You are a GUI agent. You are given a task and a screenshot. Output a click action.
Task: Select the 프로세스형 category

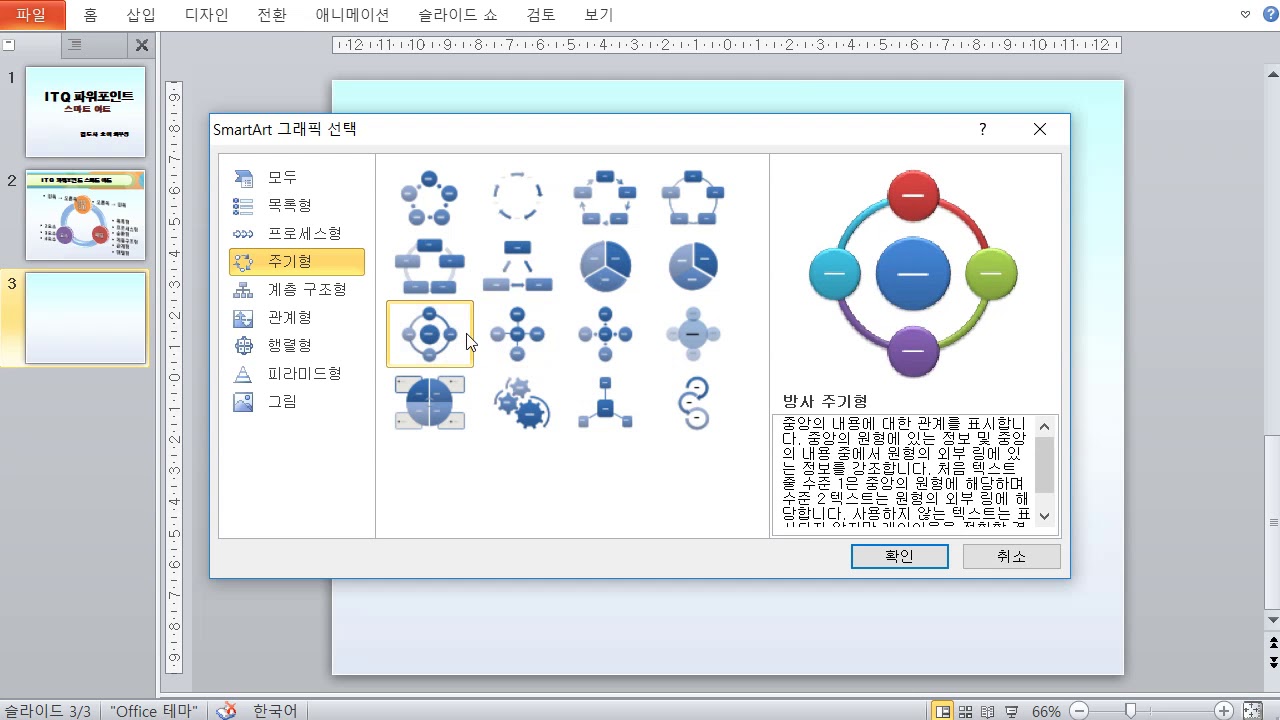click(296, 234)
